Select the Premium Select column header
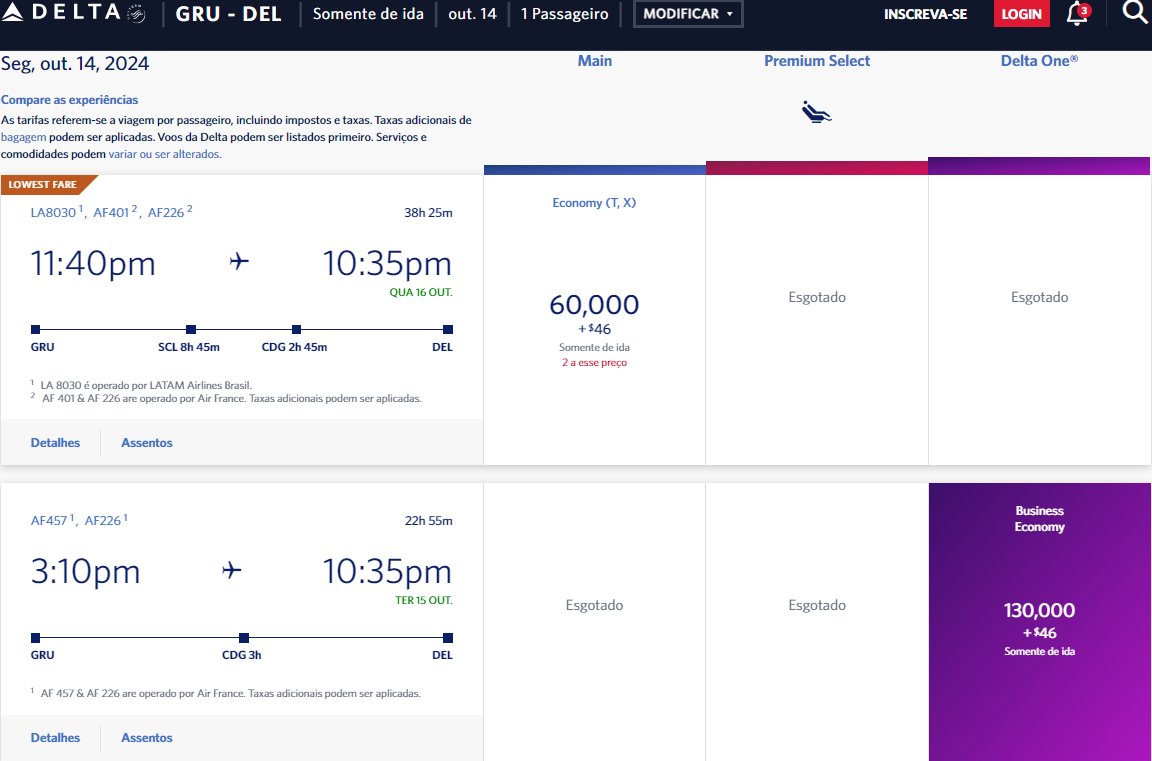 point(816,61)
